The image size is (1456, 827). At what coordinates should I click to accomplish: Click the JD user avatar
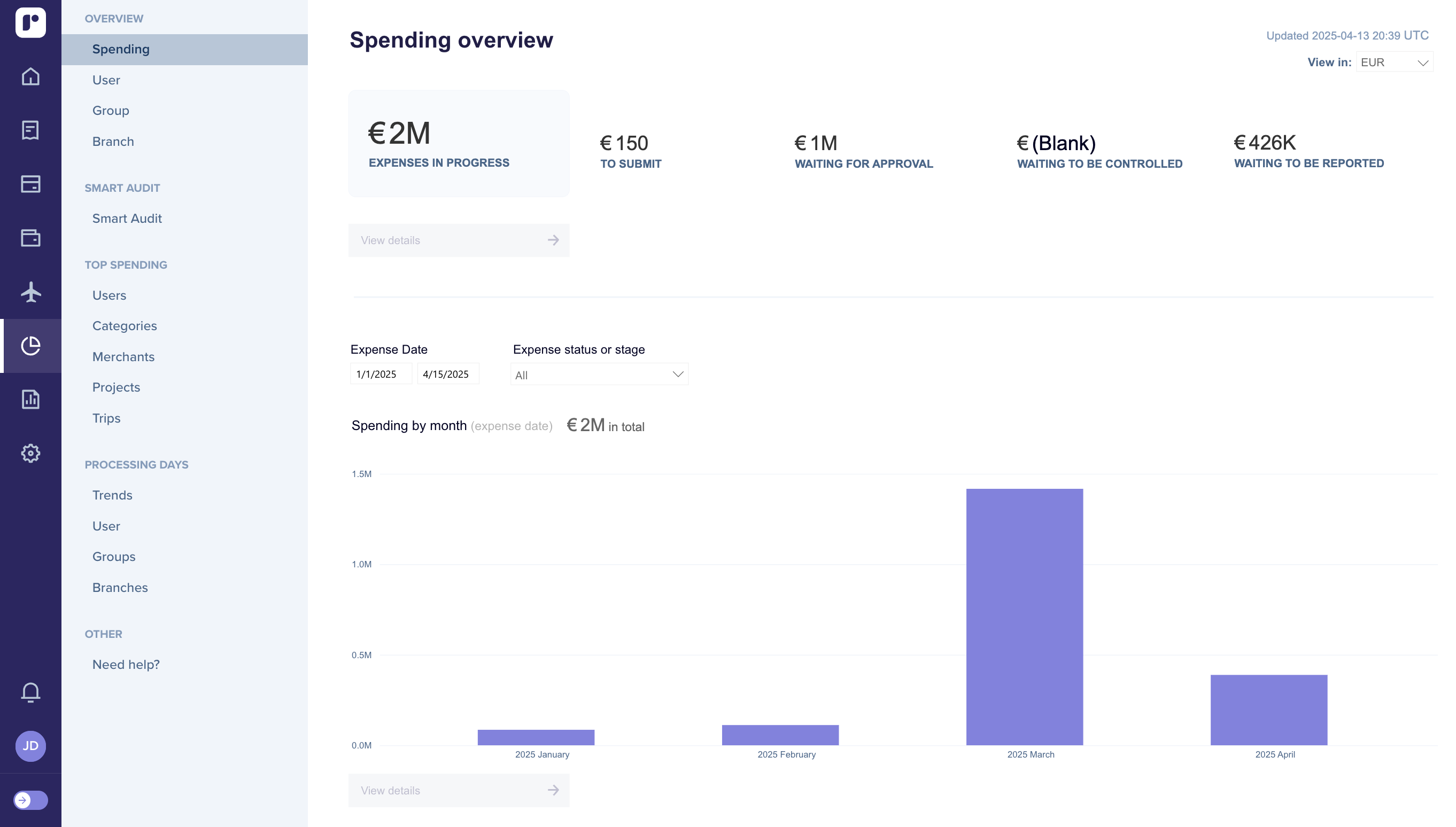click(x=30, y=746)
